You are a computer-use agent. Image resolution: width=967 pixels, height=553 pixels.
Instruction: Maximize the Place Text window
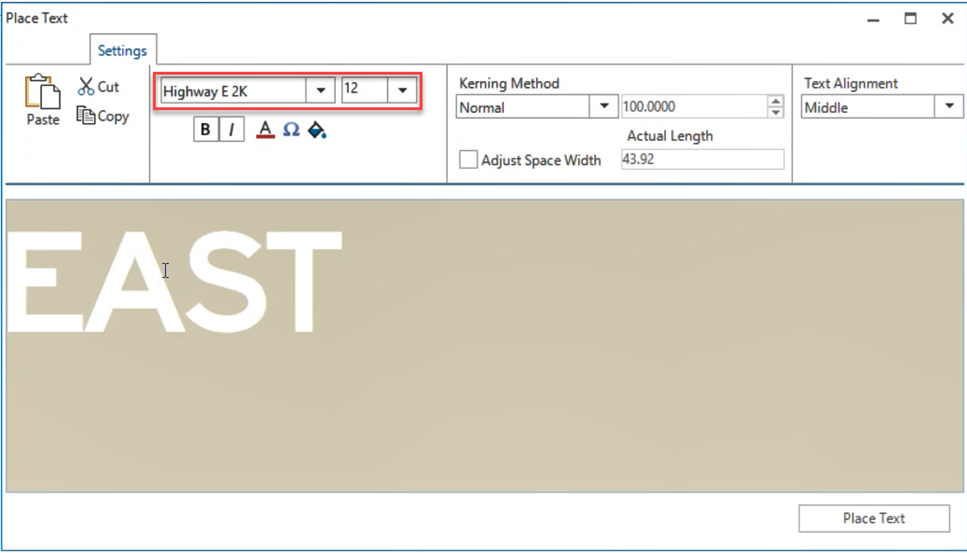point(910,18)
